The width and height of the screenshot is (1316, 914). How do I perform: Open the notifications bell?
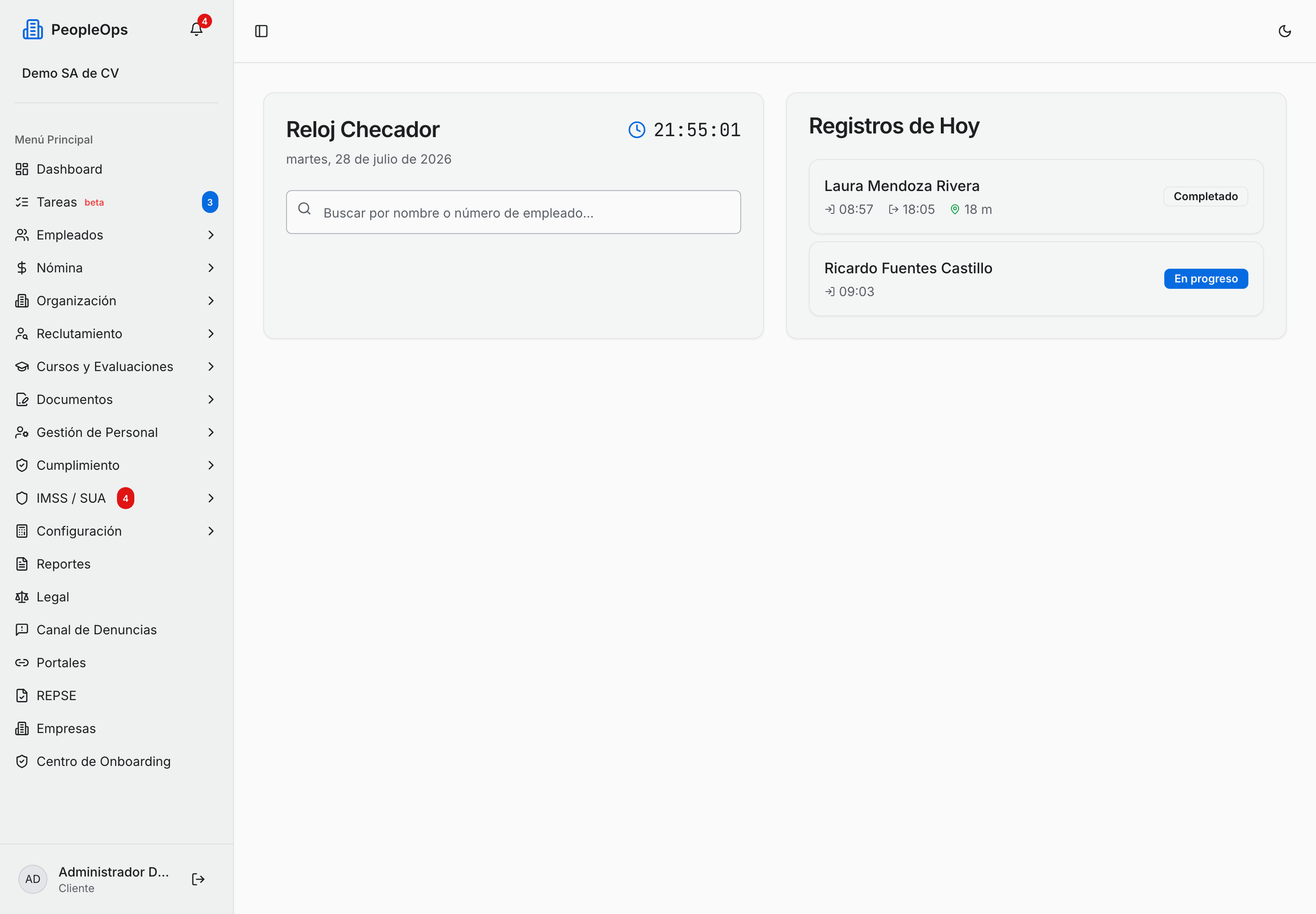point(196,29)
